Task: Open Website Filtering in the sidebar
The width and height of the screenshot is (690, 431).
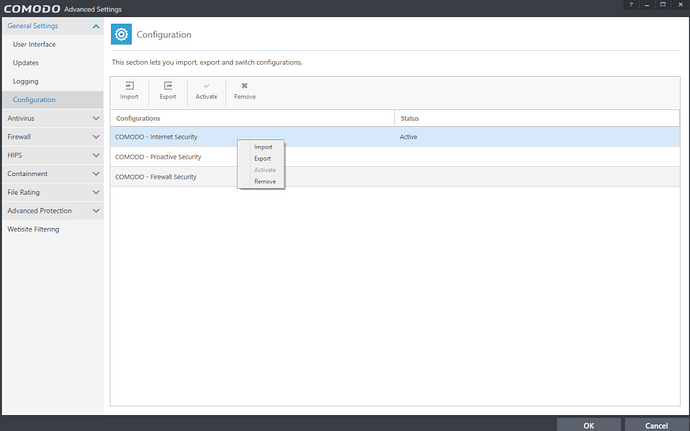Action: (33, 229)
